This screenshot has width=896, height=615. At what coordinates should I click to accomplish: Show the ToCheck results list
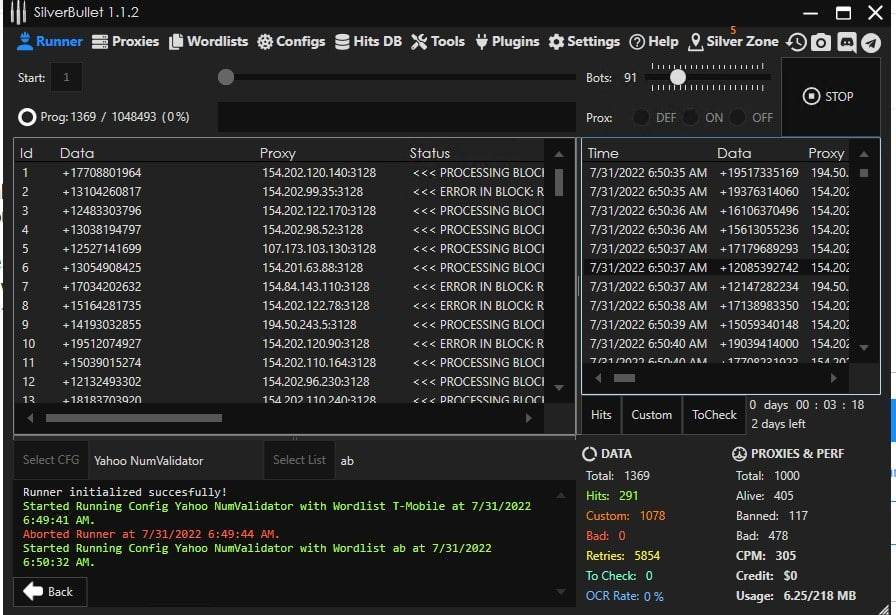(714, 415)
